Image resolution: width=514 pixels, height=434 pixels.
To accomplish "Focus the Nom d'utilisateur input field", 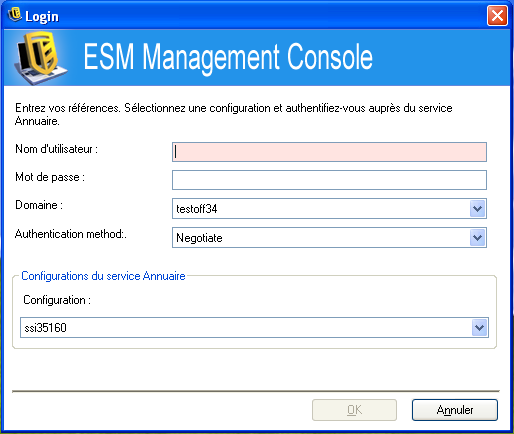I will [329, 152].
